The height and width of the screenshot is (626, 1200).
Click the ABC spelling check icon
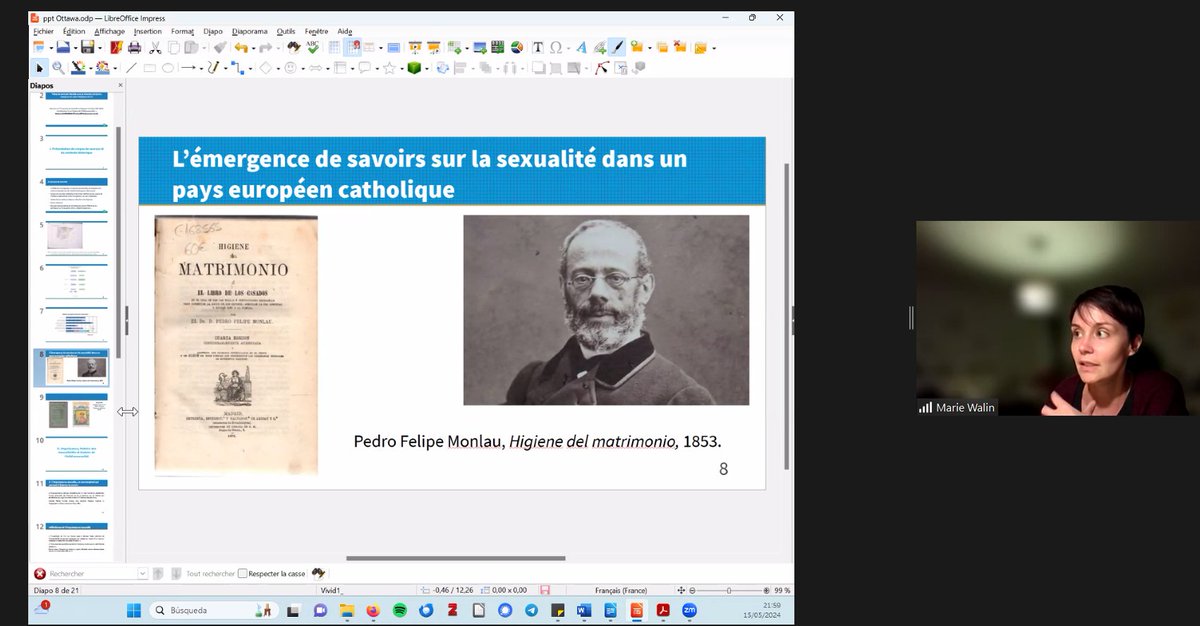(312, 47)
